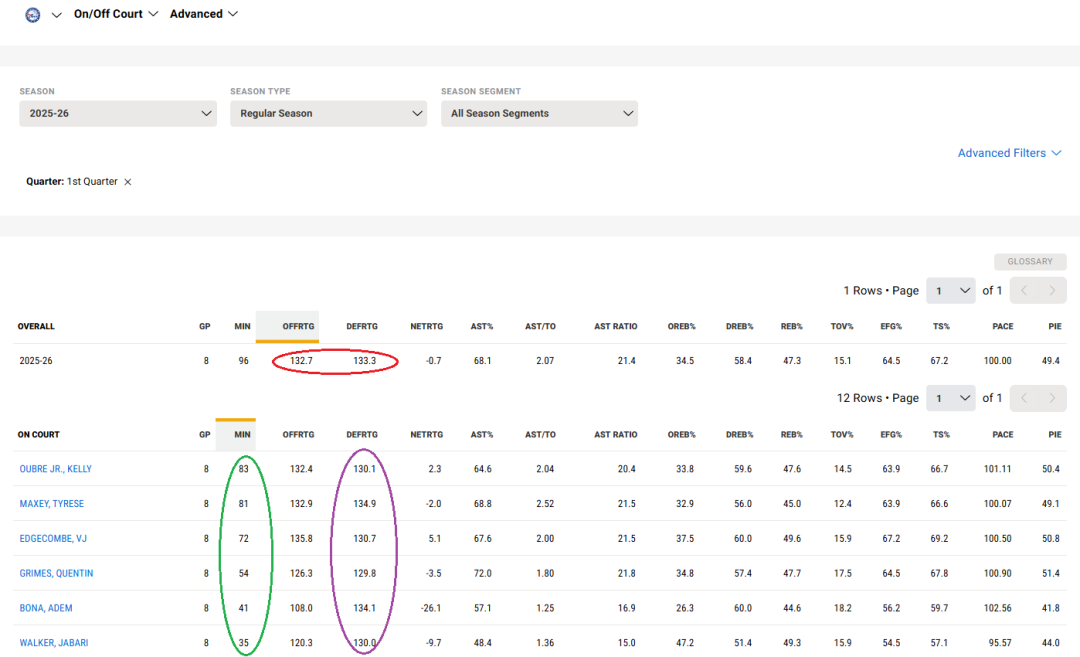Open Tyrese Maxey player link
The width and height of the screenshot is (1080, 657).
pyautogui.click(x=52, y=504)
